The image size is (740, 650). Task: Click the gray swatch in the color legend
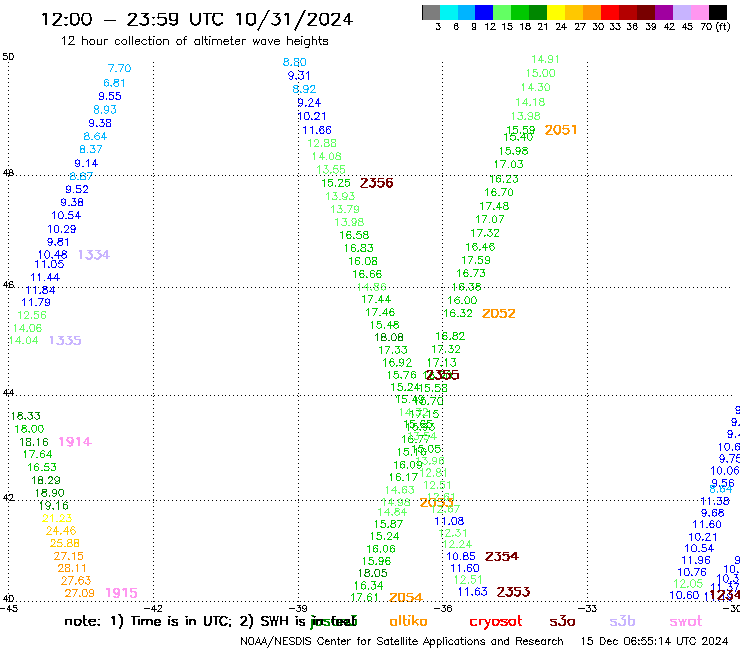click(x=431, y=12)
